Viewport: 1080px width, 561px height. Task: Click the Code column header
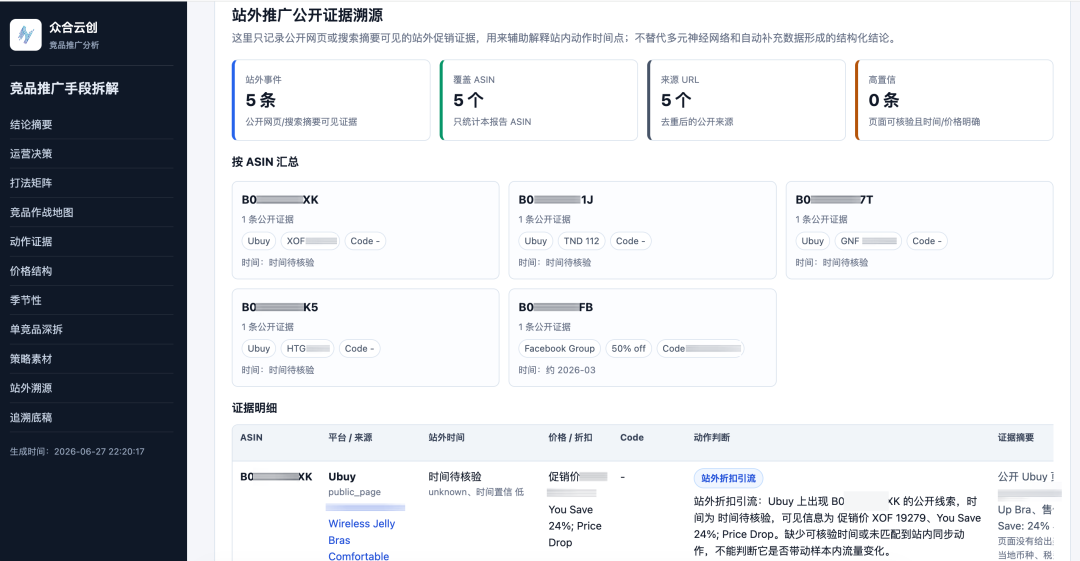pos(632,438)
